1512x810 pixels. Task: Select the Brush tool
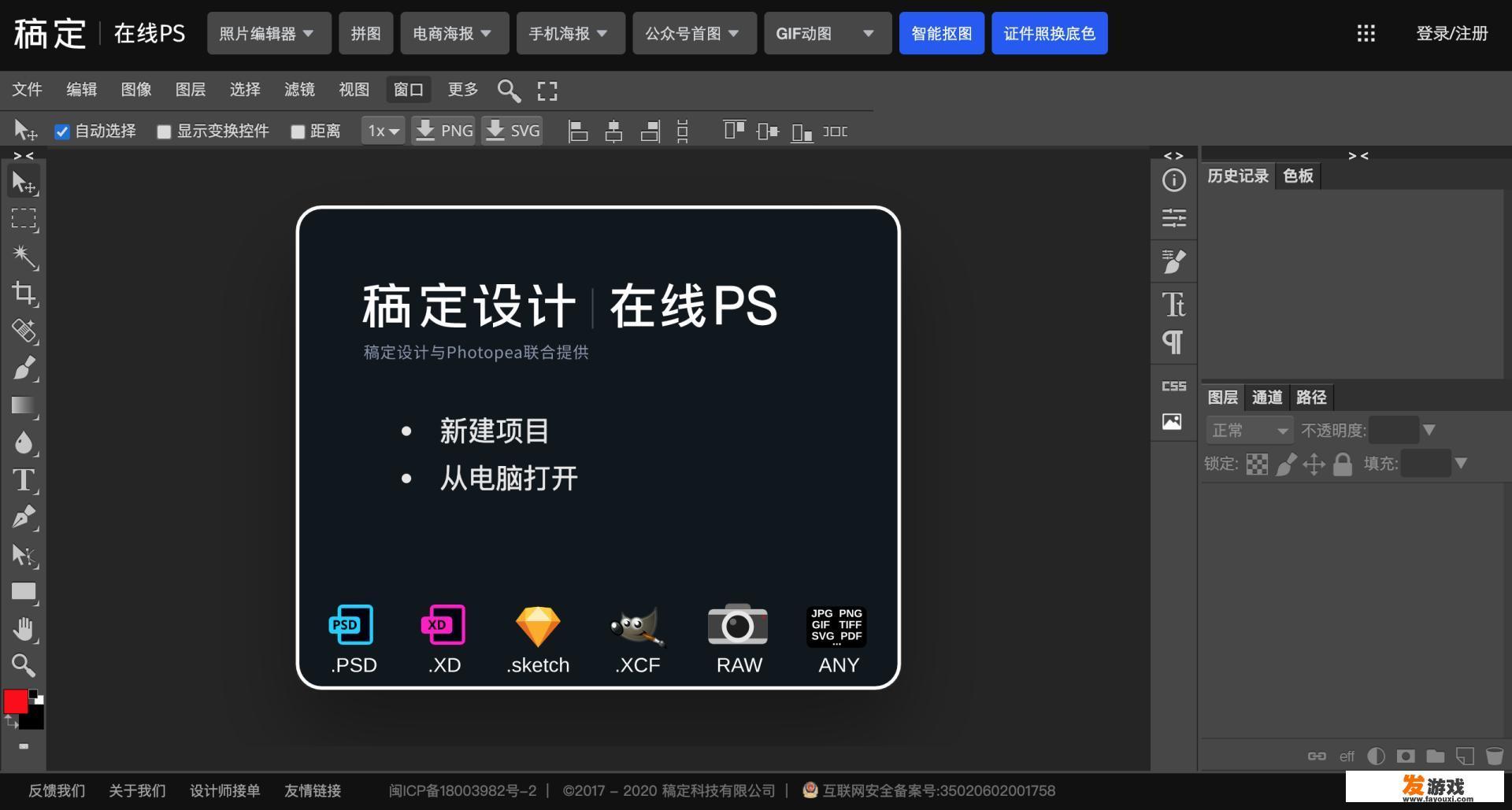(24, 368)
